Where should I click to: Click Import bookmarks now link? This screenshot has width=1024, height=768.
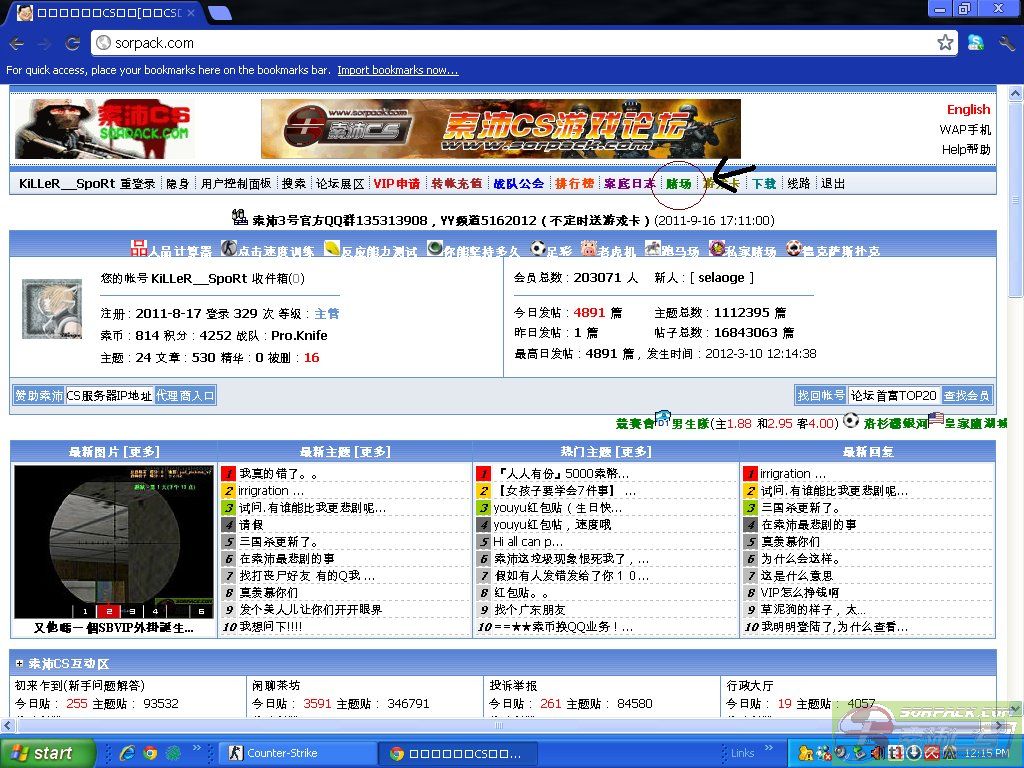tap(397, 70)
